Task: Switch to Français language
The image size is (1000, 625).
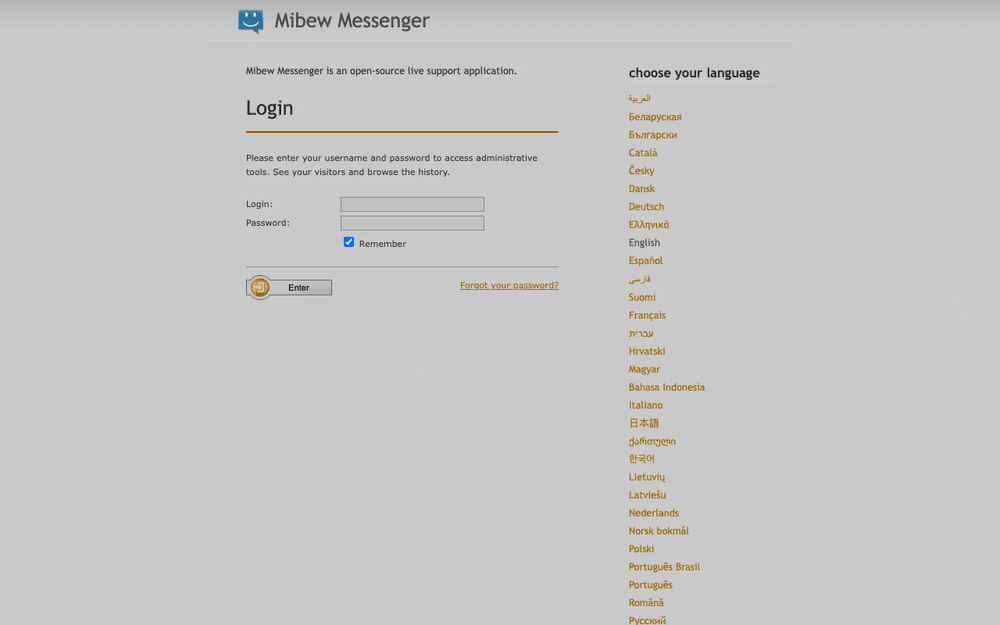Action: coord(647,315)
